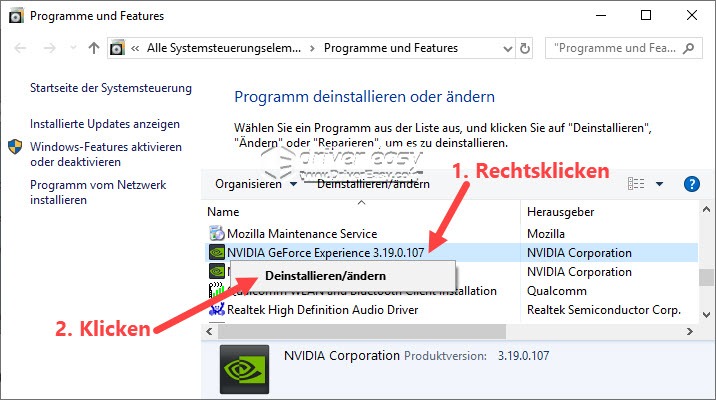The image size is (716, 400).
Task: Navigate up one level with Up arrow
Action: 94,48
